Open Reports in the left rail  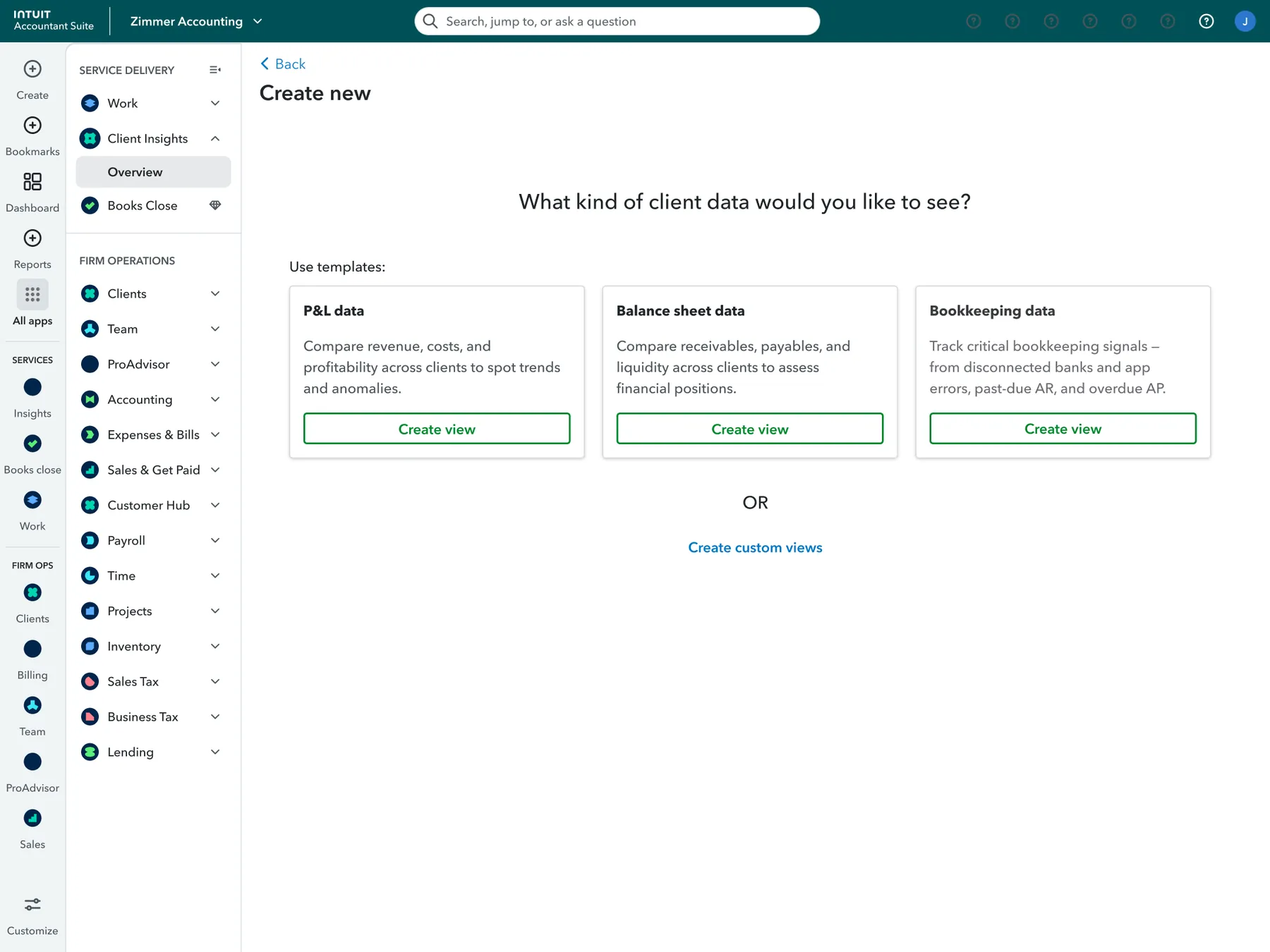point(32,238)
